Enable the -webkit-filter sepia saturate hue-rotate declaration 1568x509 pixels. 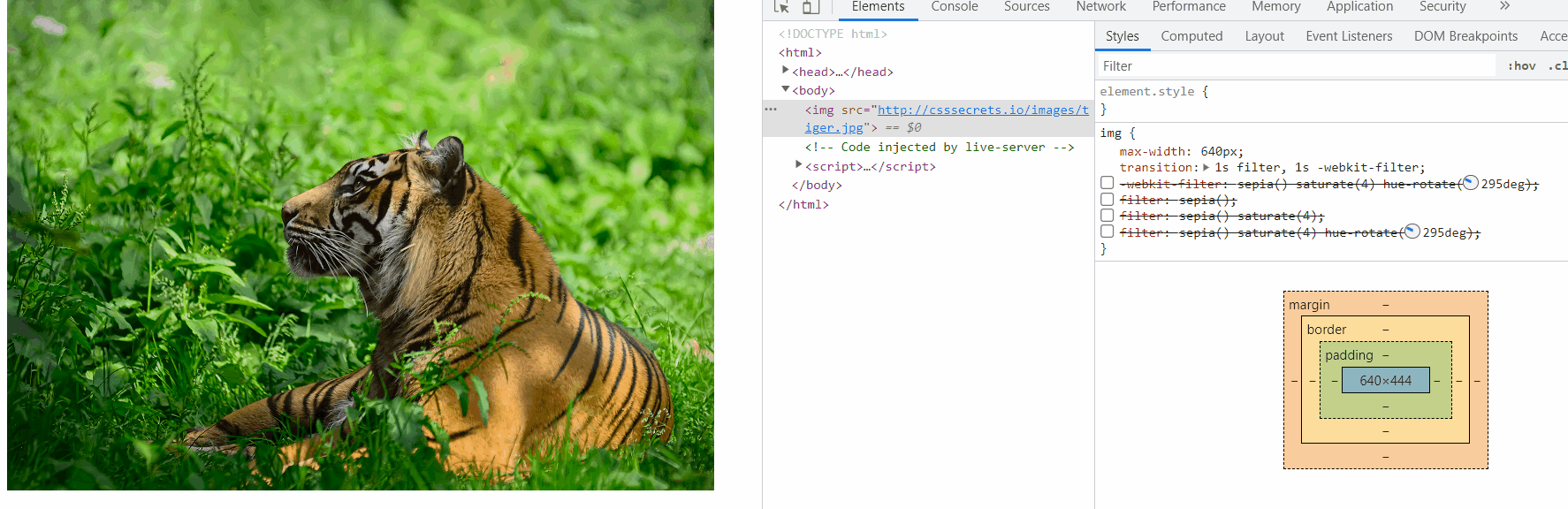pyautogui.click(x=1107, y=183)
